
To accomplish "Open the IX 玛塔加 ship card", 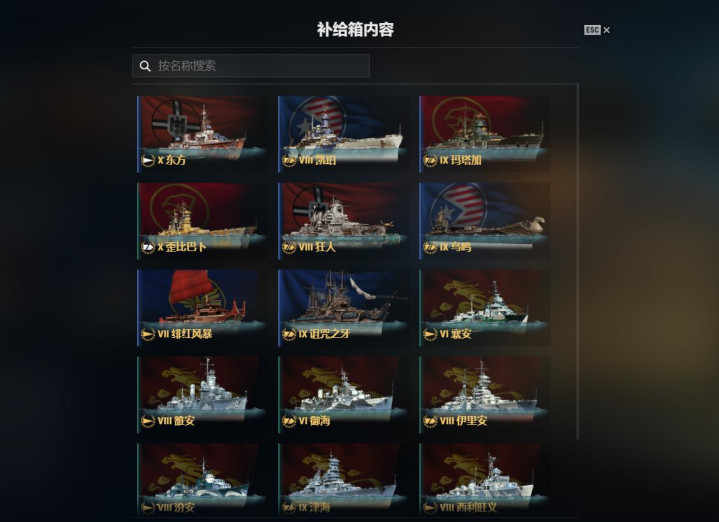I will coord(485,133).
